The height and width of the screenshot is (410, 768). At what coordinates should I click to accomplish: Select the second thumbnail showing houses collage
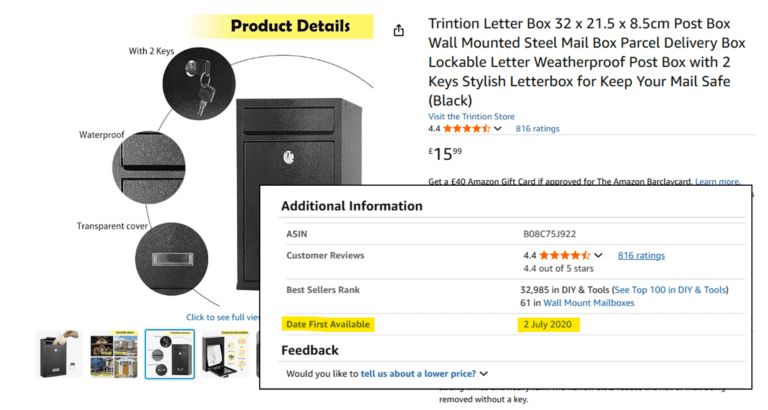(114, 355)
